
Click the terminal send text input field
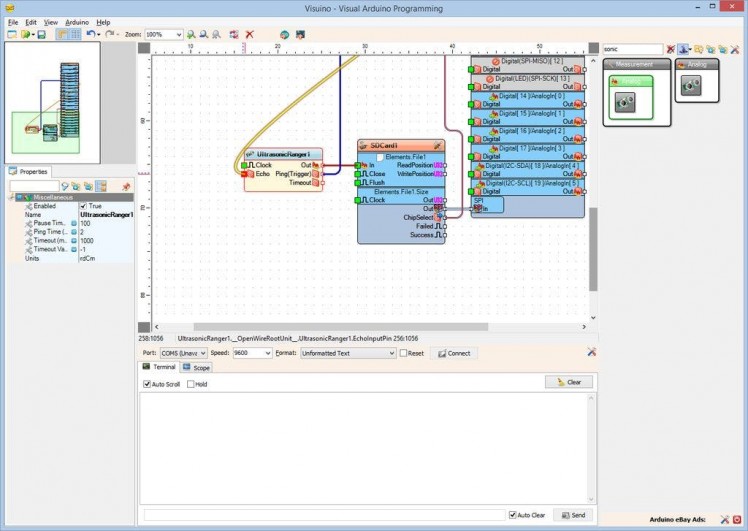[324, 515]
